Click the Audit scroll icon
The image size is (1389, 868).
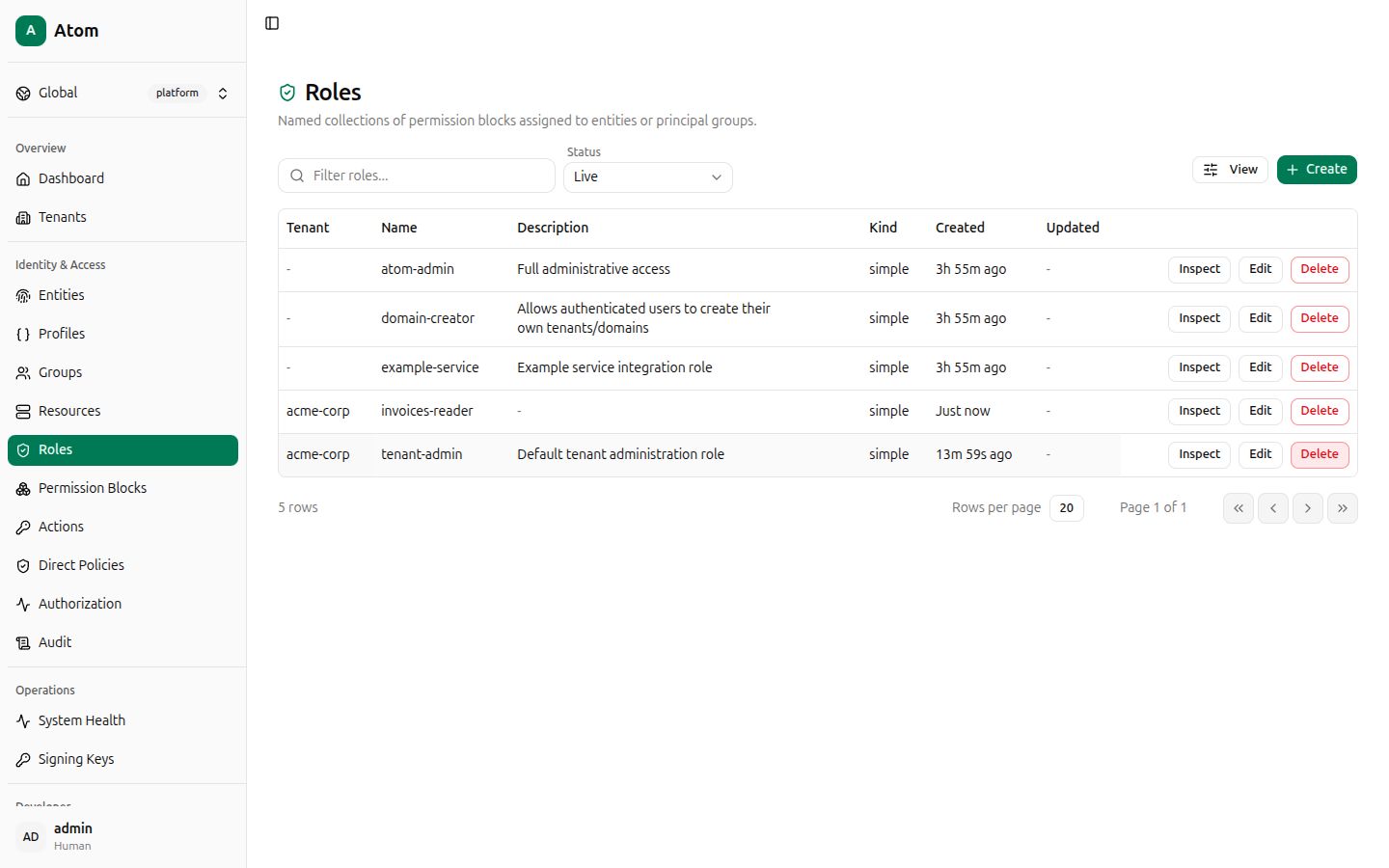[x=23, y=643]
